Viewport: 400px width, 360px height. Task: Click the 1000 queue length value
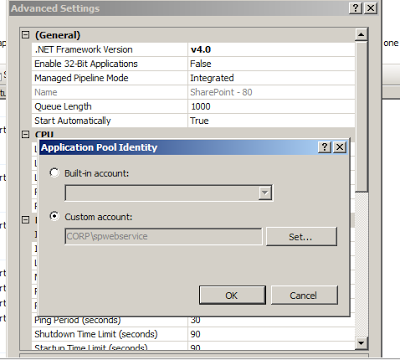(x=201, y=107)
